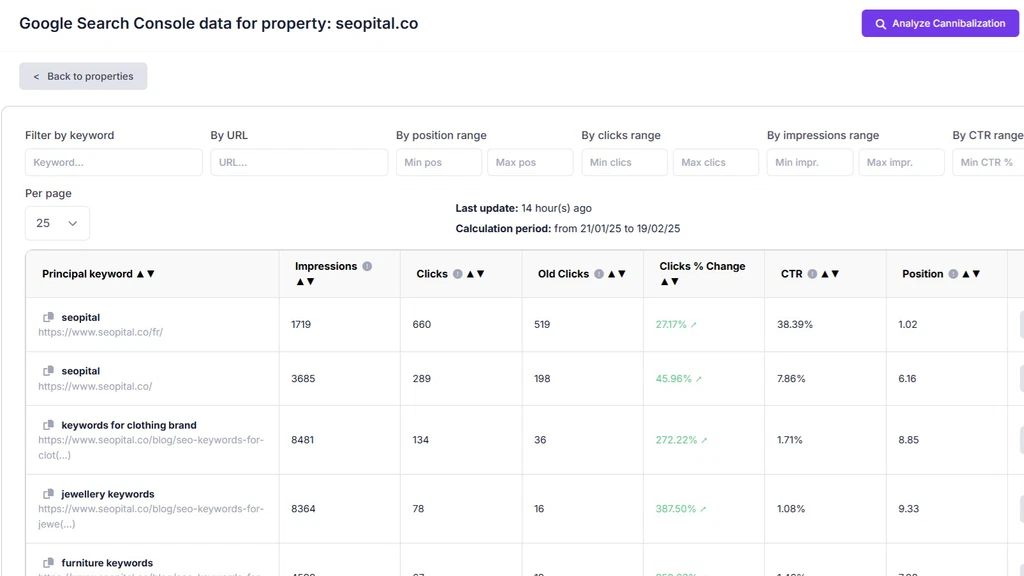Go back via Back to properties
The height and width of the screenshot is (576, 1024).
click(x=83, y=75)
